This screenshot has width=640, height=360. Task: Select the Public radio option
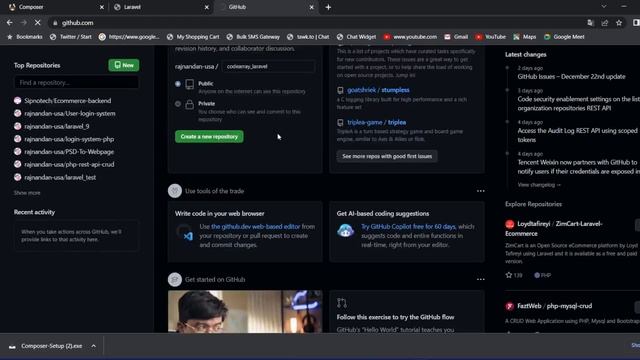click(178, 84)
